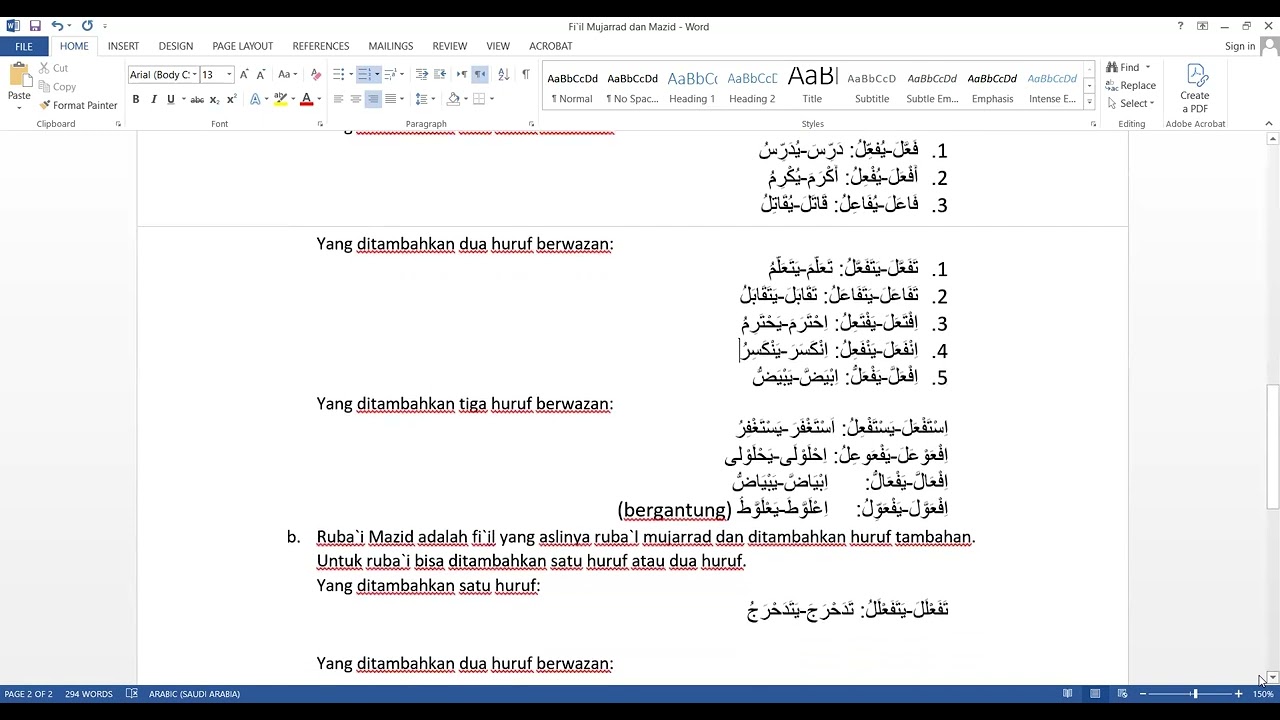Sort the selected text A to Z
The image size is (1280, 720).
503,74
